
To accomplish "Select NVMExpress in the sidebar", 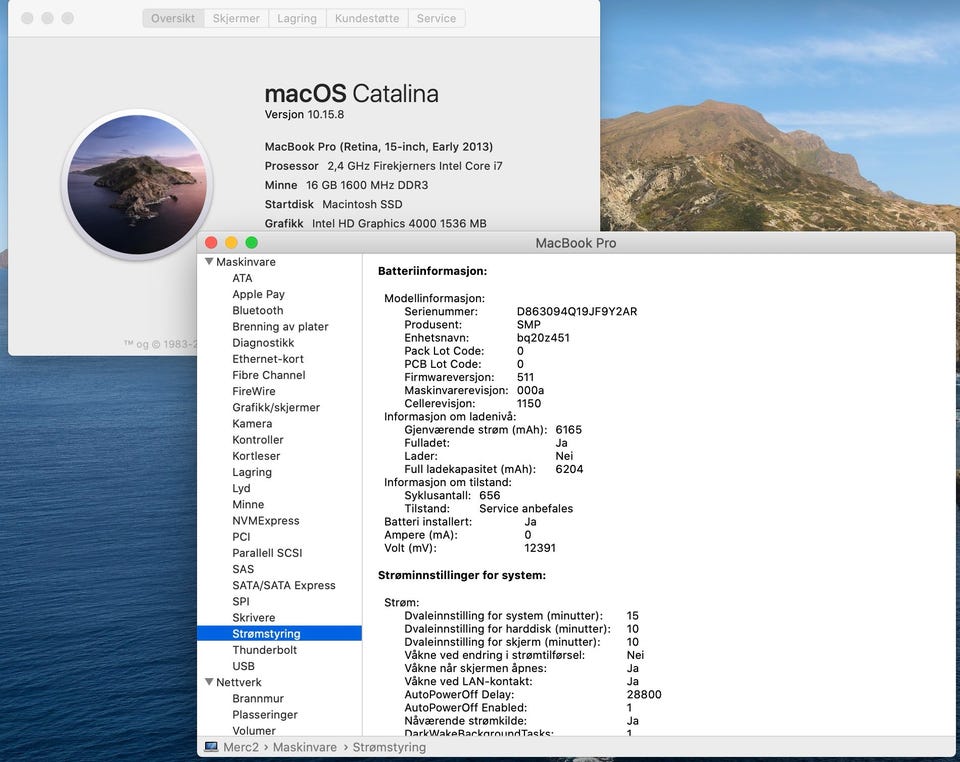I will (266, 520).
